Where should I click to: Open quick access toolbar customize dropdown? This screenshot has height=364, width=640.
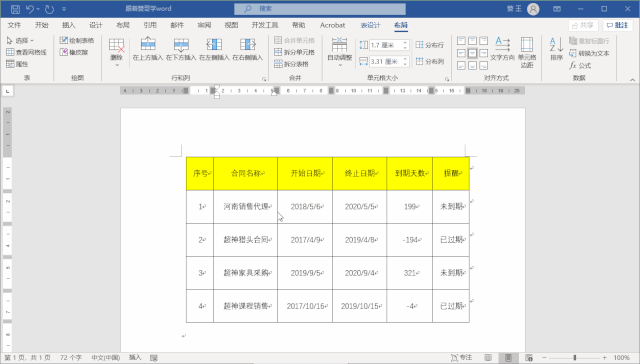click(64, 9)
